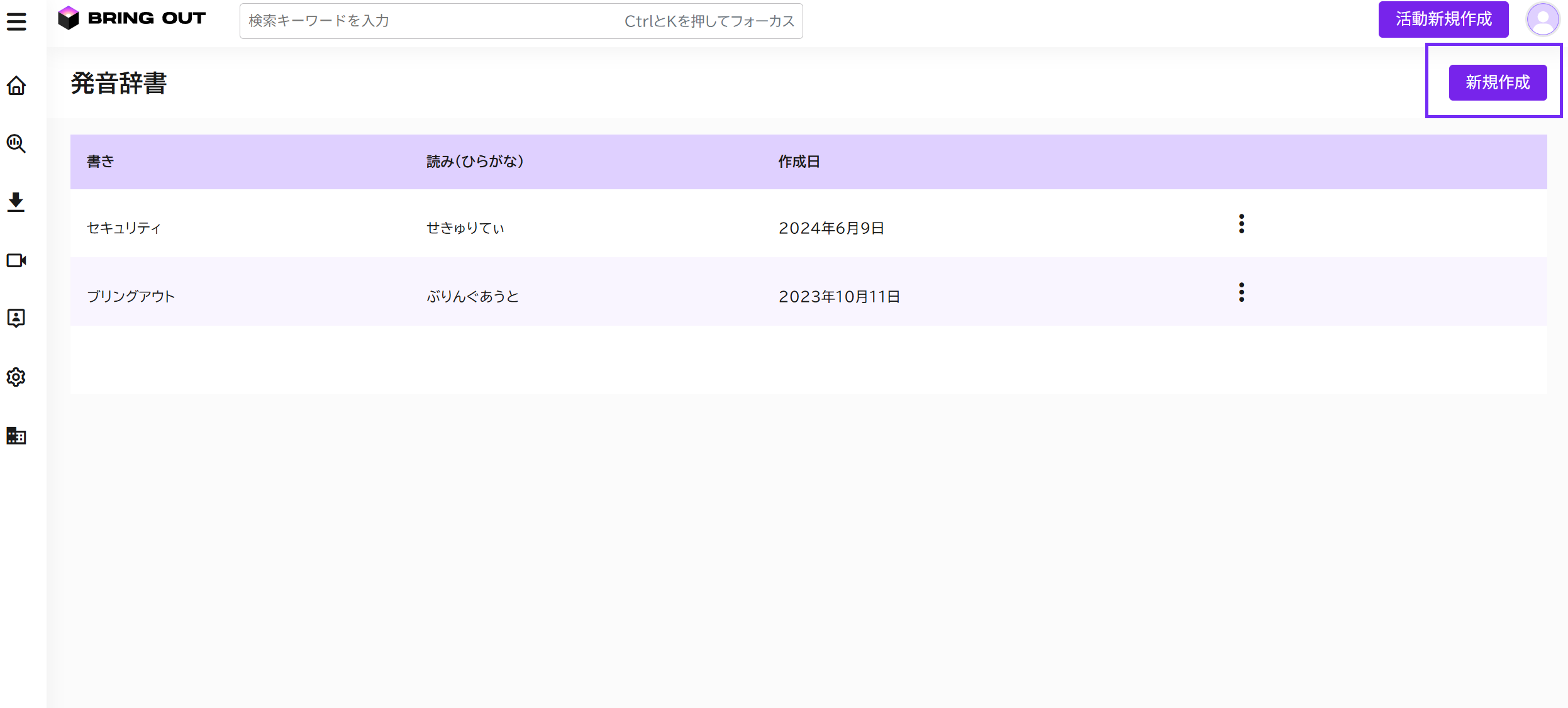Select the セキュリティ dictionary entry
The height and width of the screenshot is (708, 1568).
(124, 228)
